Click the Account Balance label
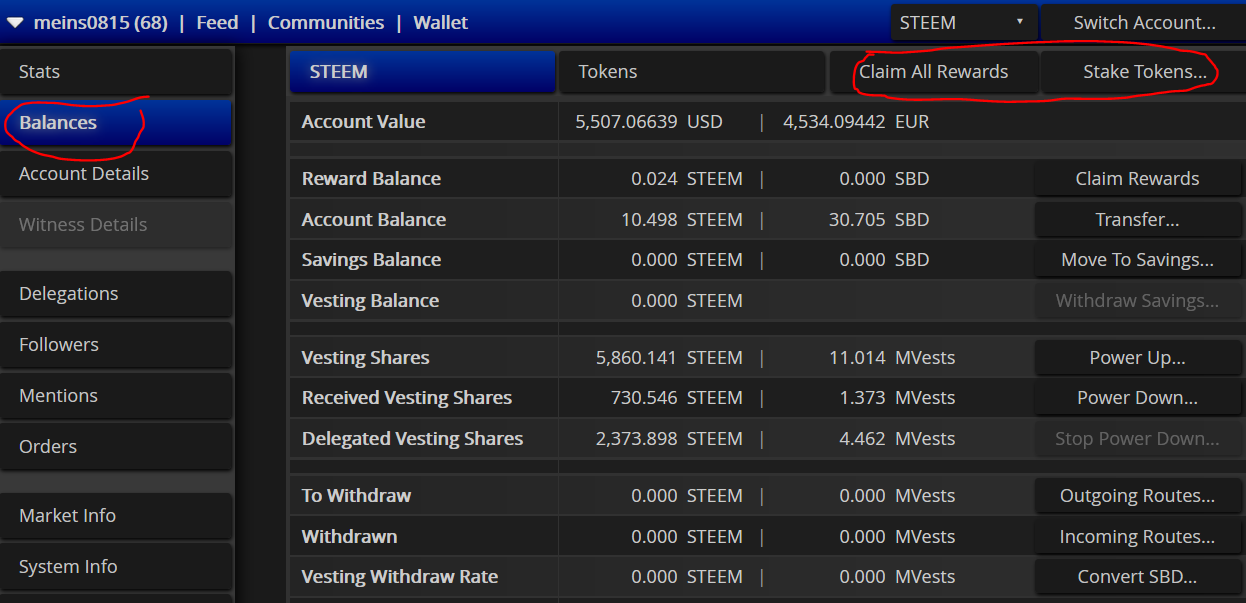Image resolution: width=1246 pixels, height=603 pixels. 374,220
